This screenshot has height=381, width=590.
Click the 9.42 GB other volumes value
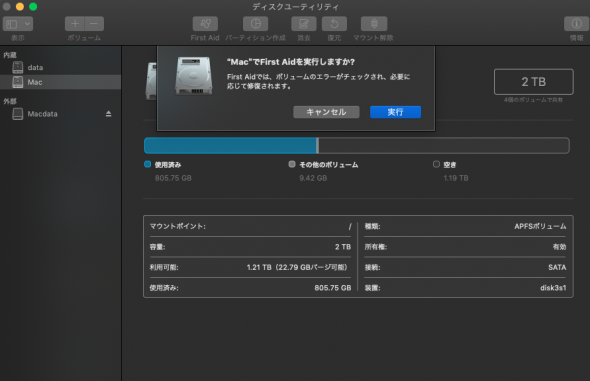click(x=313, y=178)
